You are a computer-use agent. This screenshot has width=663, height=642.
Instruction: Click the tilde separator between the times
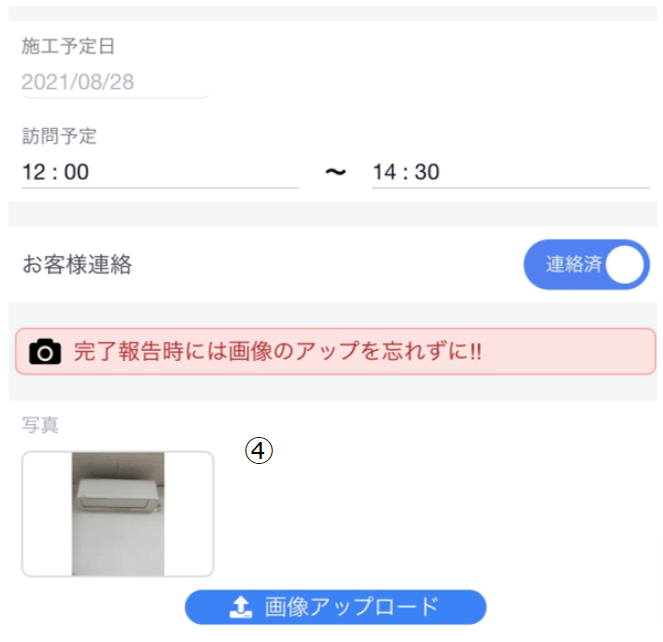click(x=335, y=172)
